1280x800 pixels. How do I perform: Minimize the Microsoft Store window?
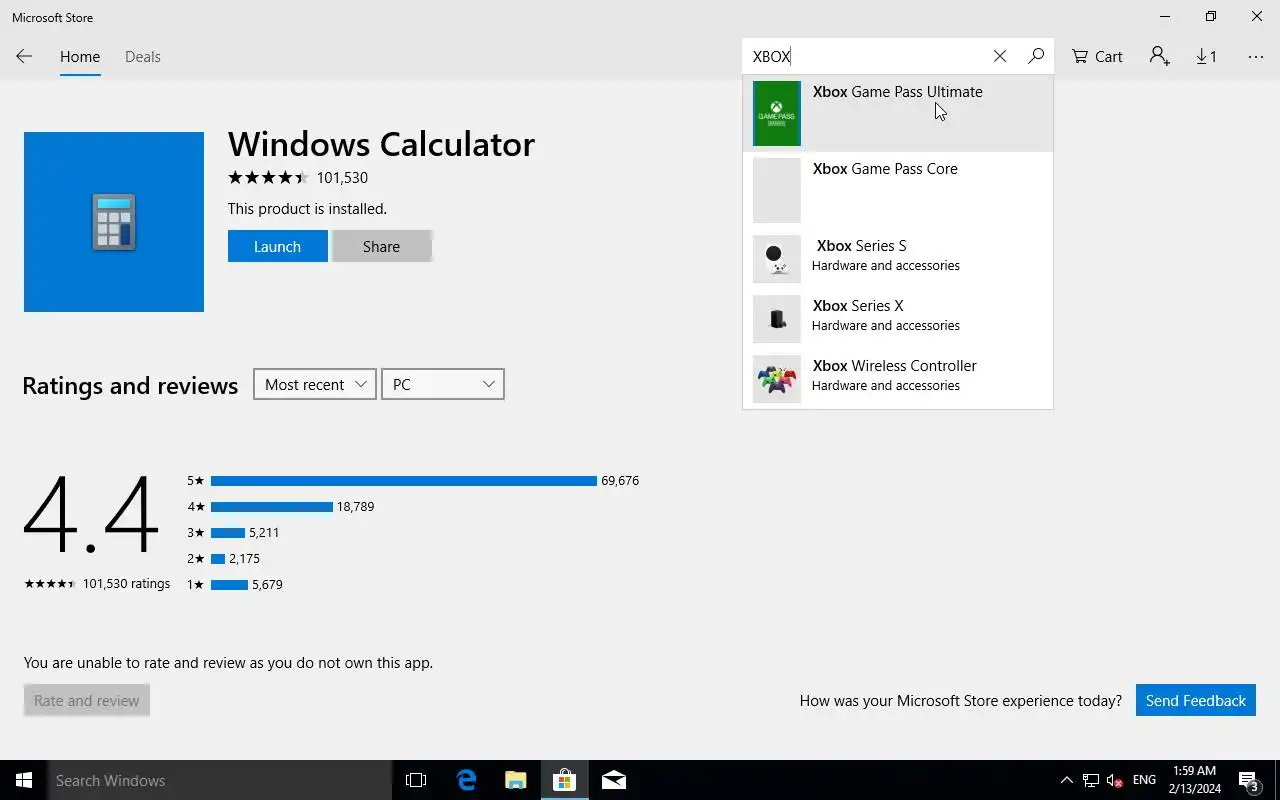(x=1165, y=17)
